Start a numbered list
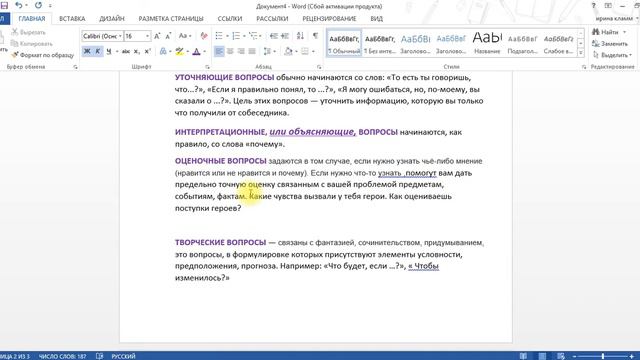 coord(236,36)
